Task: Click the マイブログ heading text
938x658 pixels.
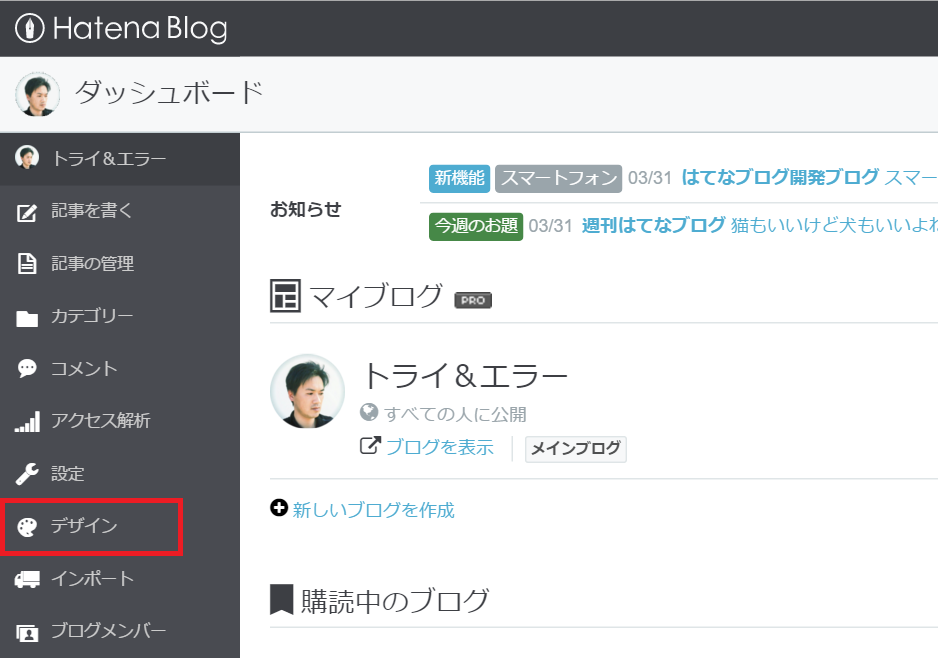Action: point(376,297)
